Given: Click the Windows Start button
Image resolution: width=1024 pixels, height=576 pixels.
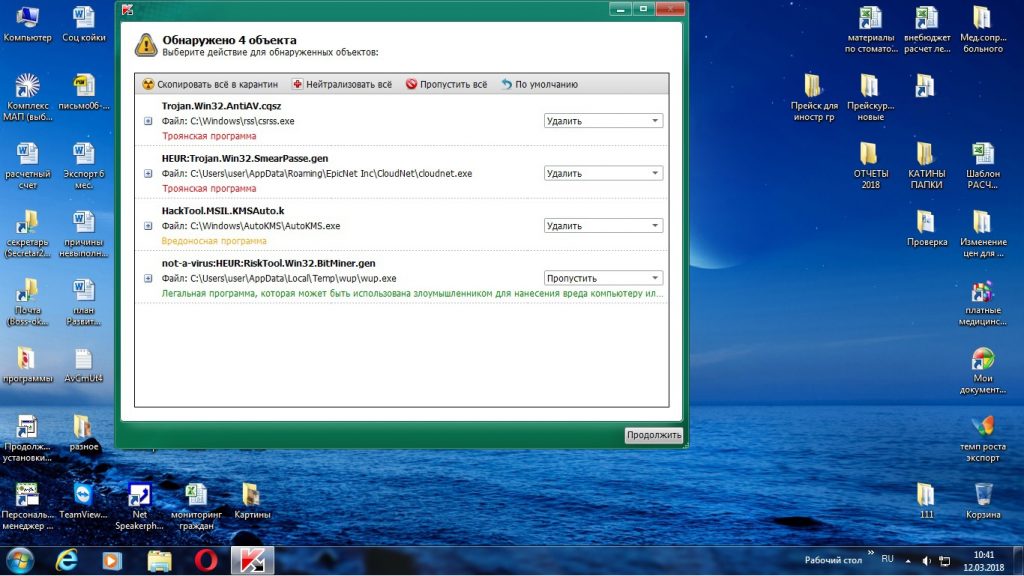Looking at the screenshot, I should coord(20,560).
